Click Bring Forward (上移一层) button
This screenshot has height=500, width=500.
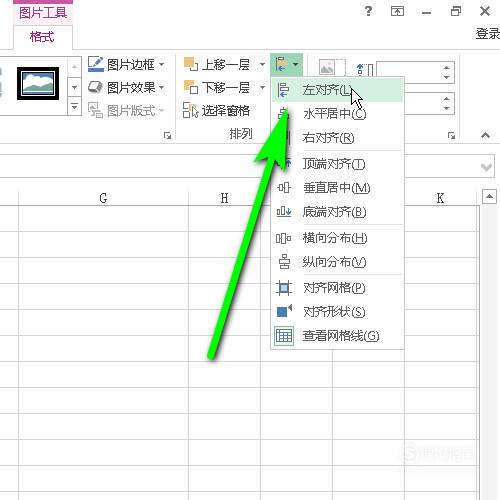tap(217, 64)
